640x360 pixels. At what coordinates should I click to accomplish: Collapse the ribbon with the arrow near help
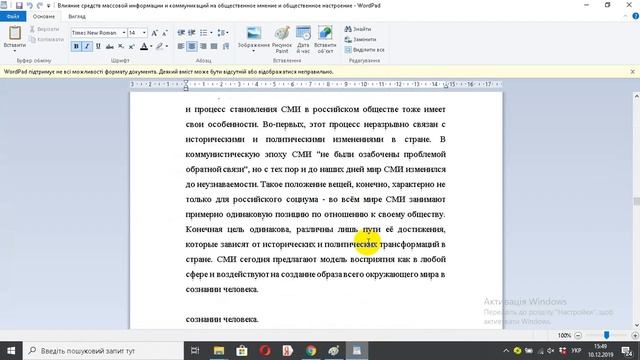pyautogui.click(x=626, y=16)
